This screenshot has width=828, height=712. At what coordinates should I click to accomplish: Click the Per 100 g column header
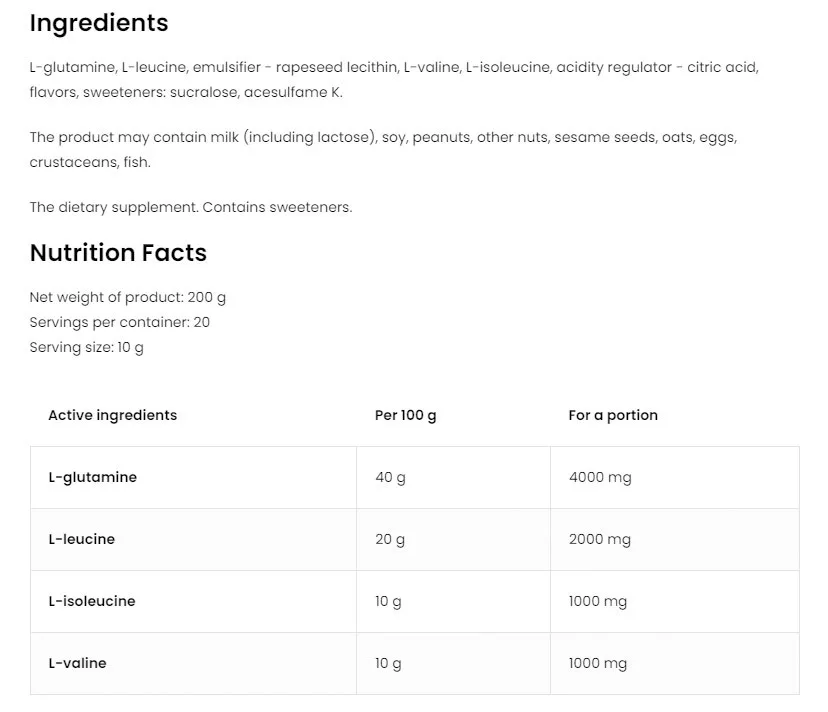(x=405, y=415)
